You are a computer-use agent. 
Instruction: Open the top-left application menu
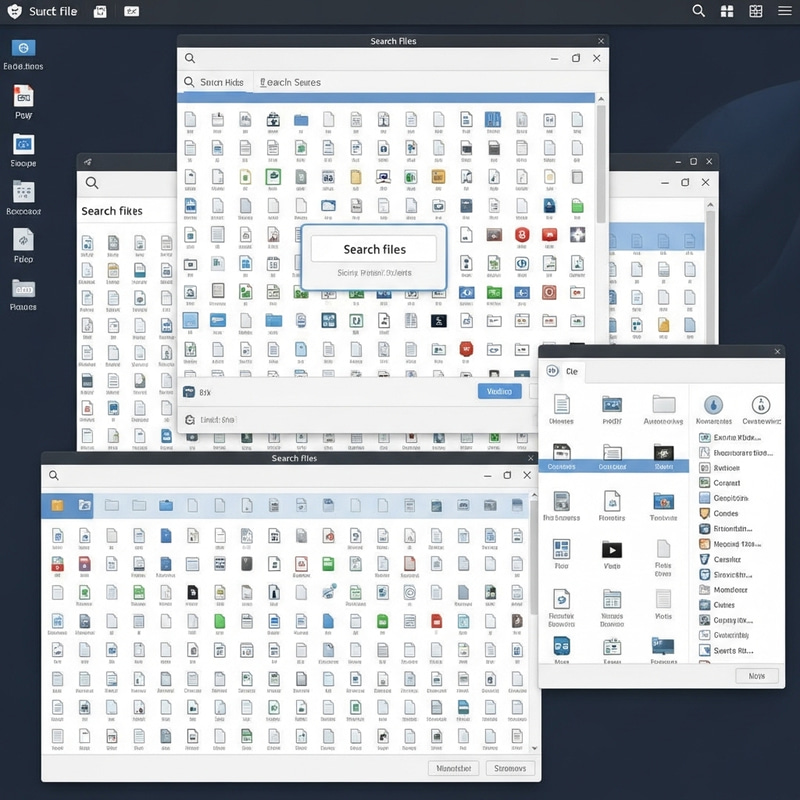[x=13, y=11]
